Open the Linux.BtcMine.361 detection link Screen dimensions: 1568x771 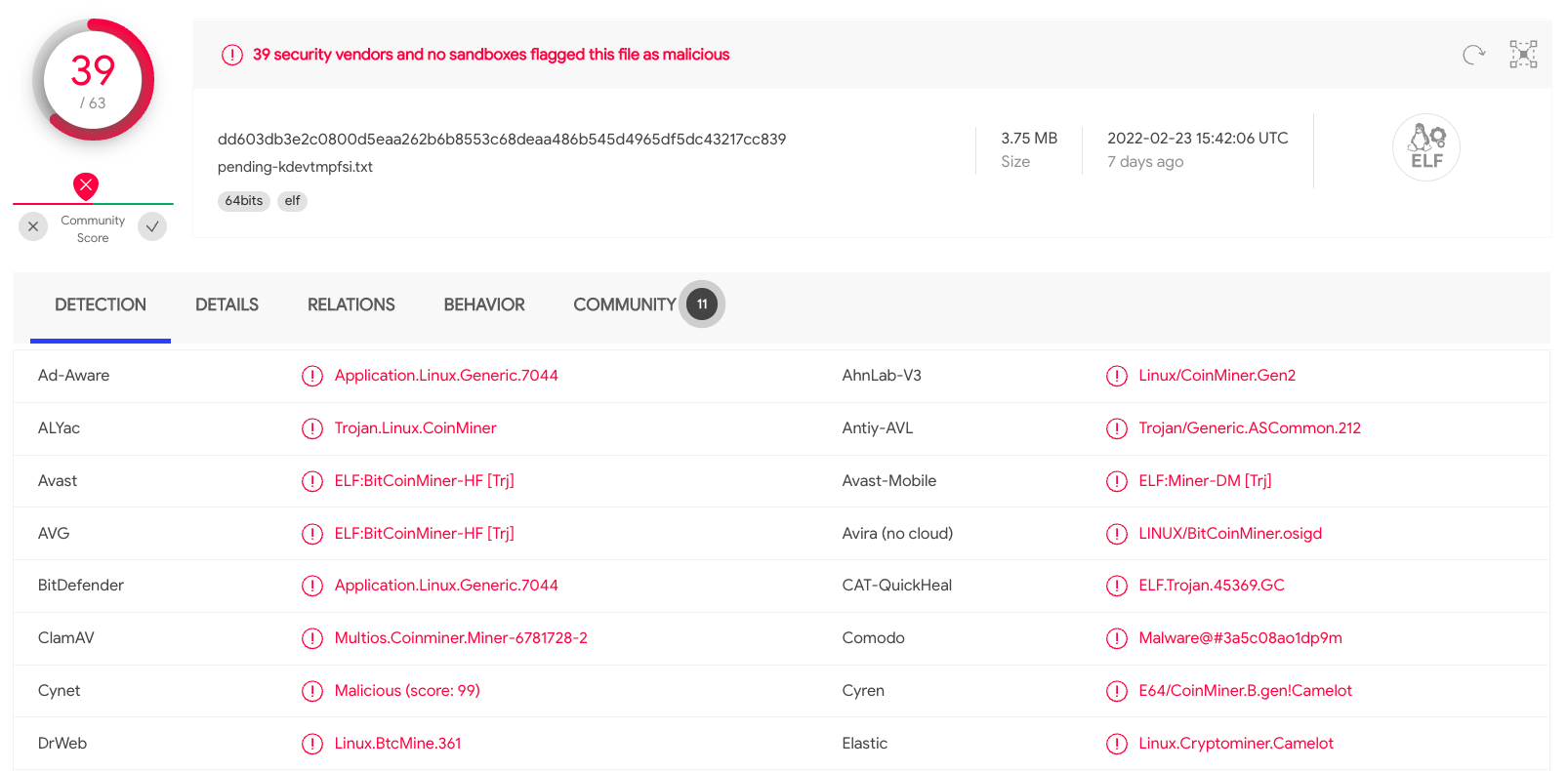point(399,744)
